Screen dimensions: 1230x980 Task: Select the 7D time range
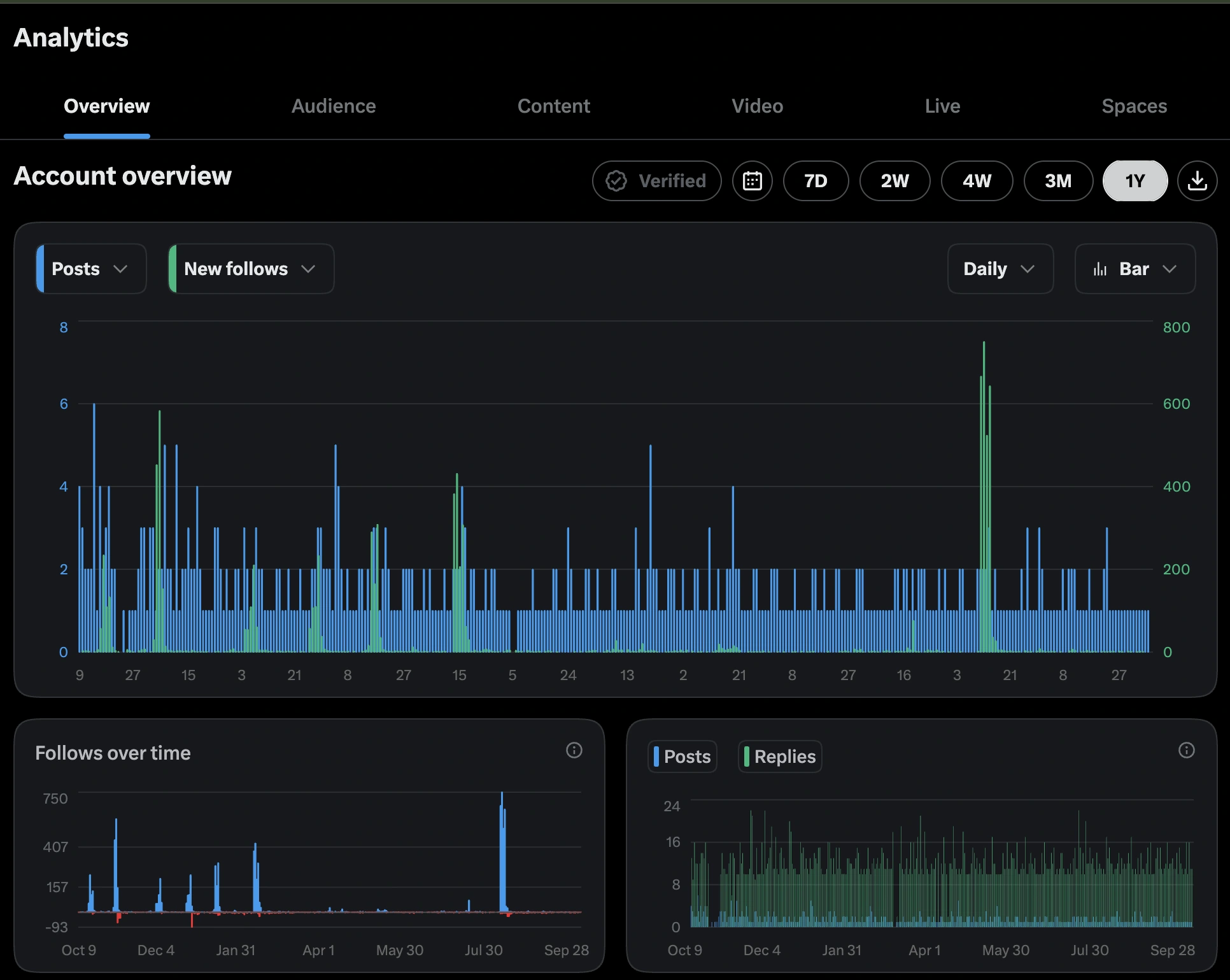click(x=816, y=181)
